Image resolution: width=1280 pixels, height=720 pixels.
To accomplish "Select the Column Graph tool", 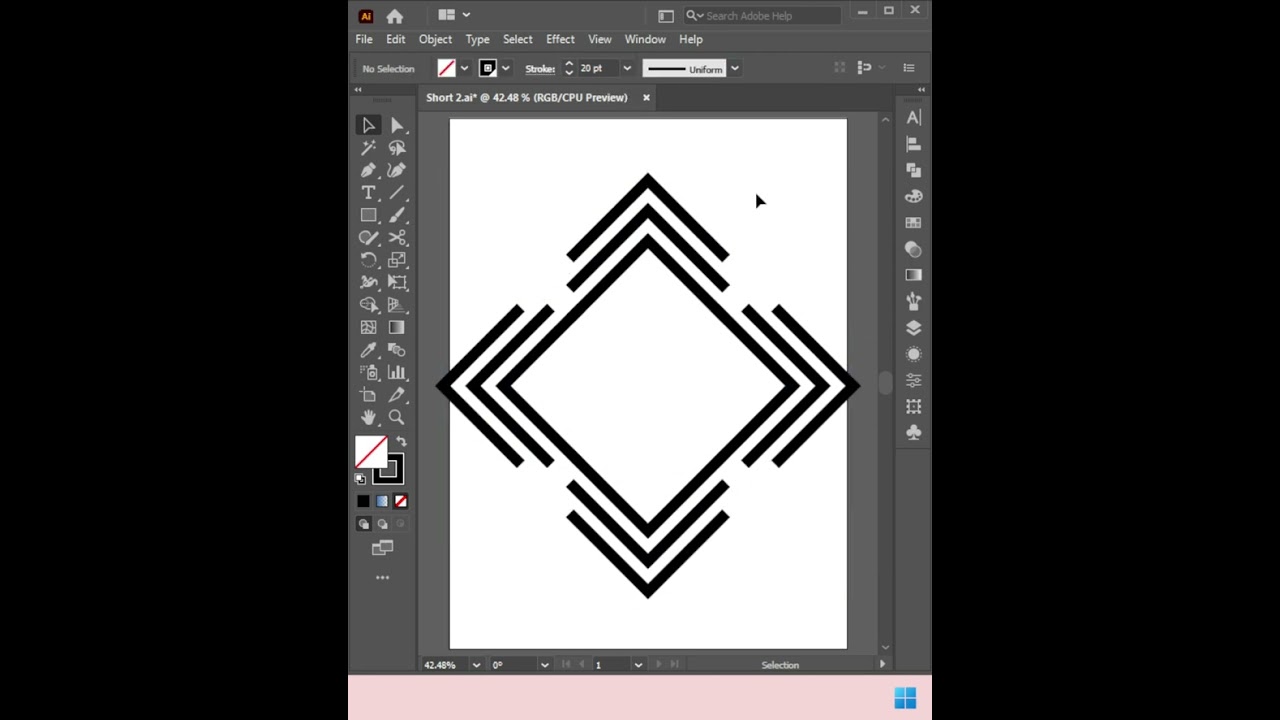I will click(397, 373).
